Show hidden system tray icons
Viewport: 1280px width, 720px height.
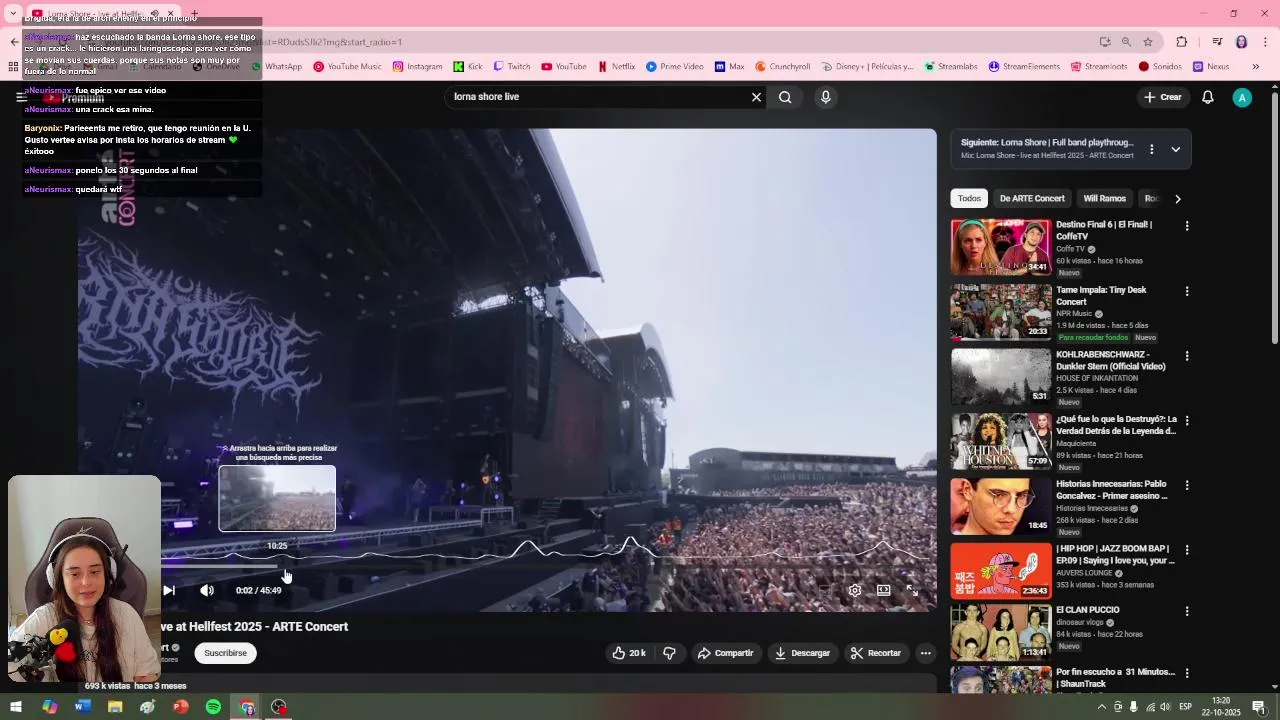click(1102, 707)
